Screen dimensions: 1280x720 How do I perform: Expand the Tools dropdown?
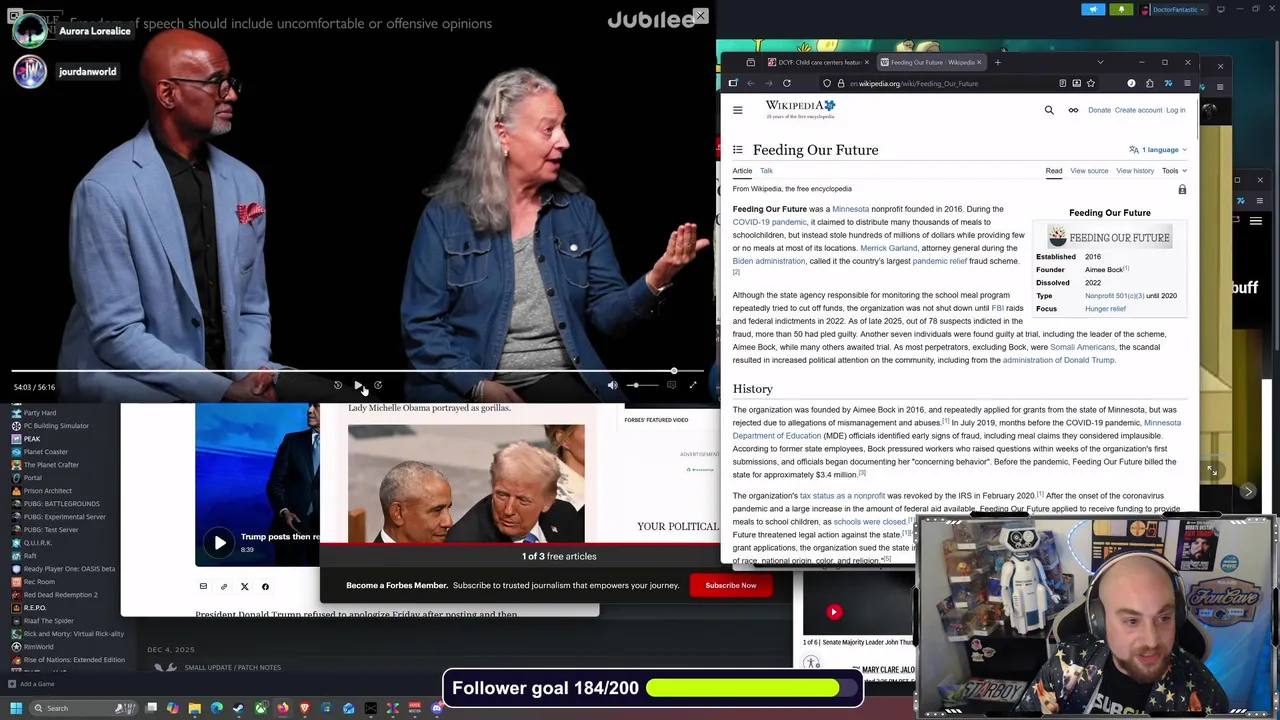click(x=1174, y=171)
